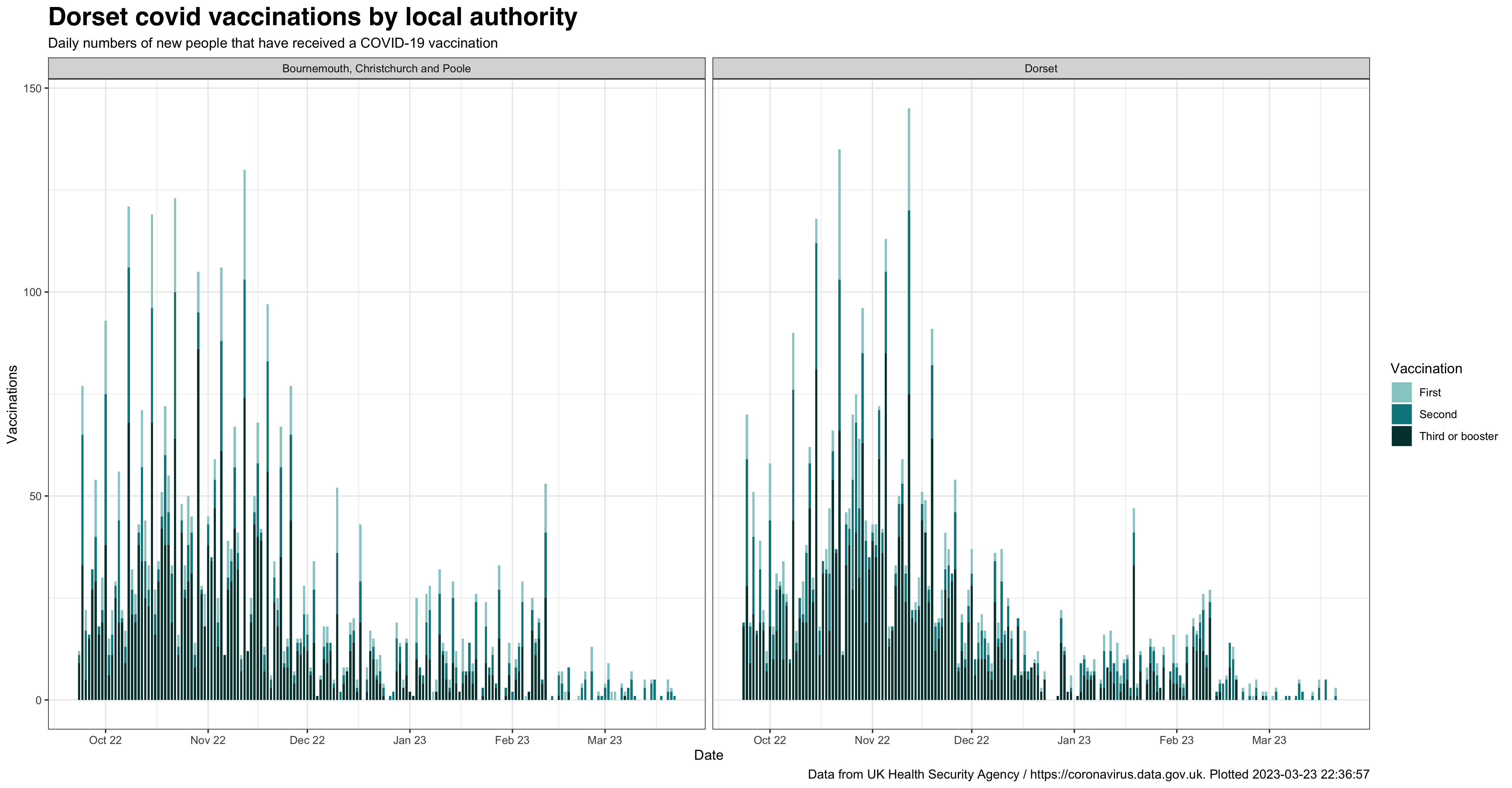Click the Third or booster legend label
The image size is (1512, 788).
click(x=1458, y=436)
